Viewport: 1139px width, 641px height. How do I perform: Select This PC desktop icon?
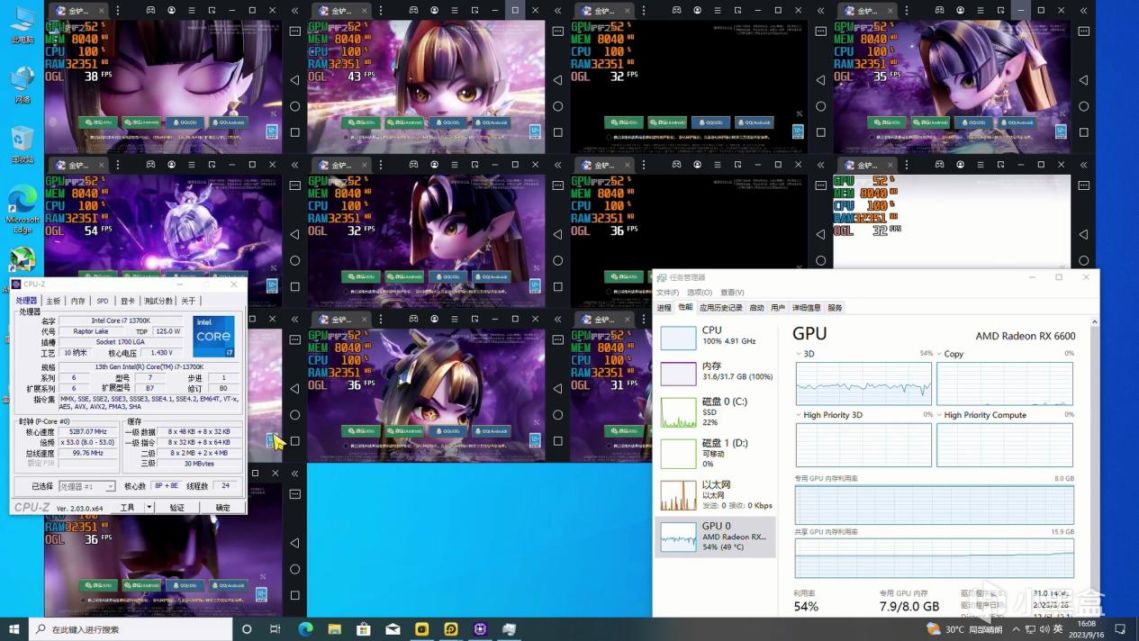22,25
